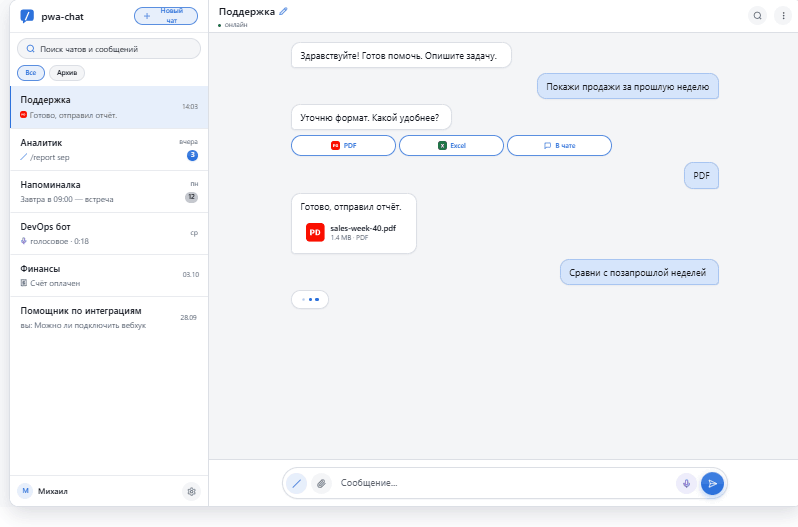Choose the PDF format quick reply
Image resolution: width=798 pixels, height=527 pixels.
344,145
